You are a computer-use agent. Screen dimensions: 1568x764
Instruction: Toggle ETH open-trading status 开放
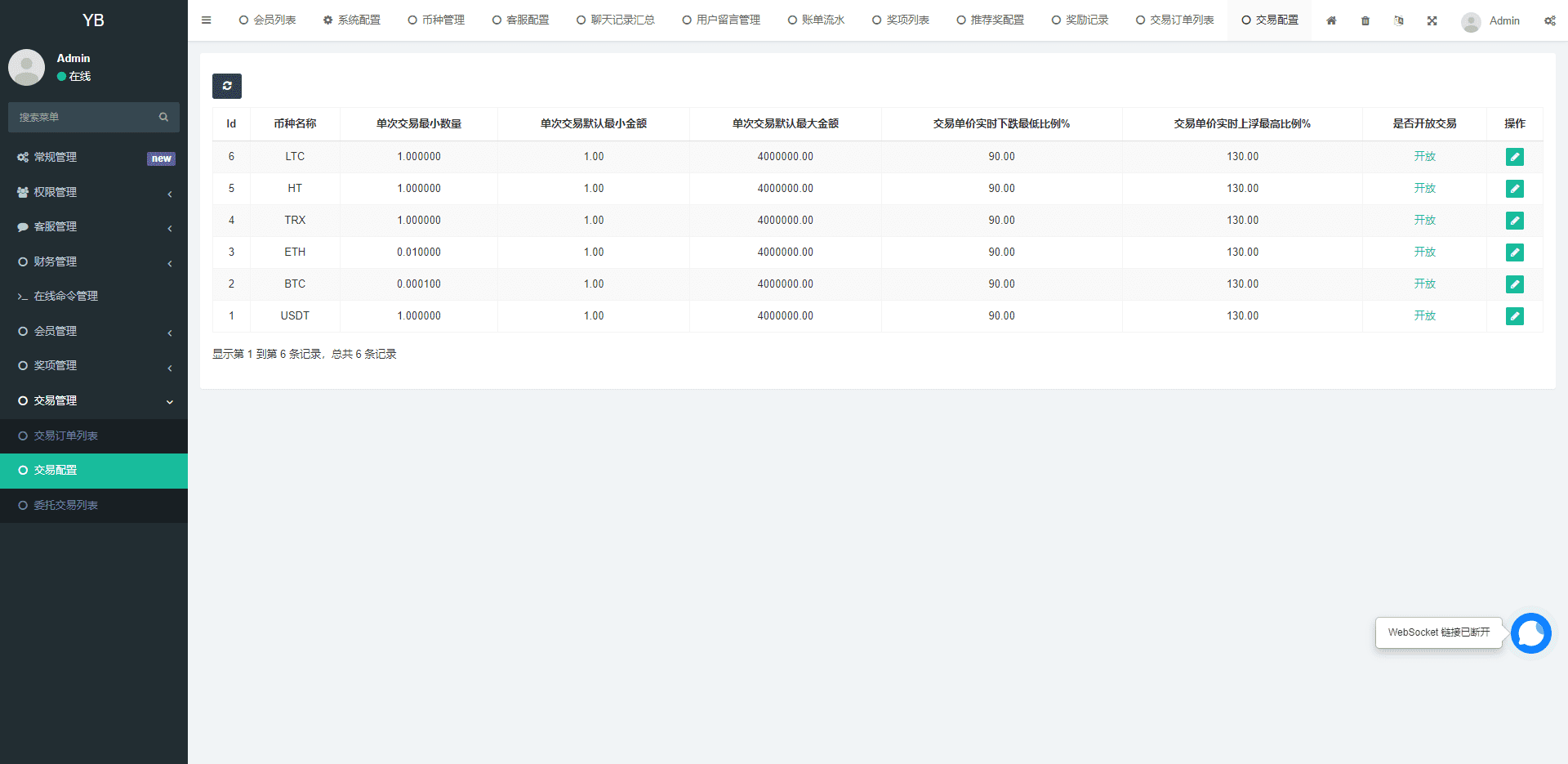point(1424,252)
